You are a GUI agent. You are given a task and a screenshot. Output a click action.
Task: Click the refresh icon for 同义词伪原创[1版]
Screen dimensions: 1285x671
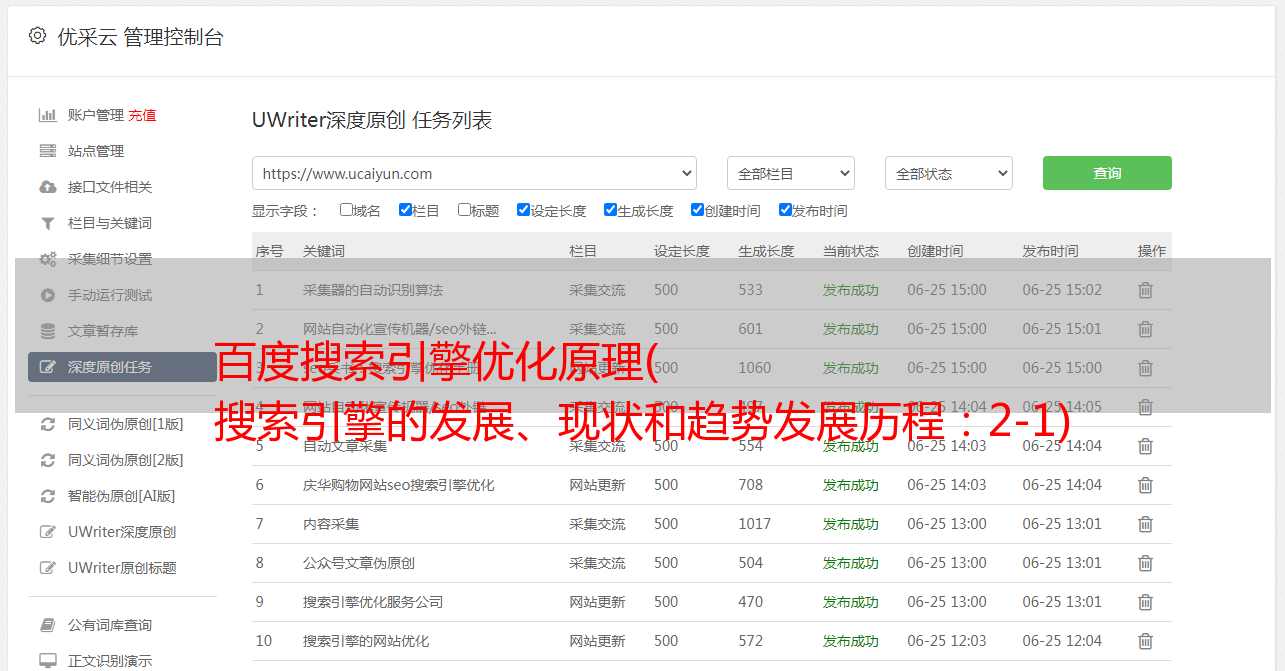click(x=47, y=424)
